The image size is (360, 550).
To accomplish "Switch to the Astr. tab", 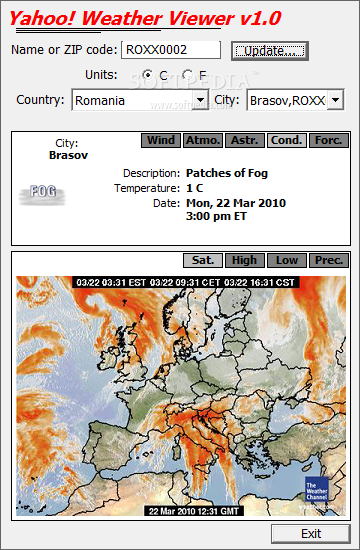I will (245, 140).
